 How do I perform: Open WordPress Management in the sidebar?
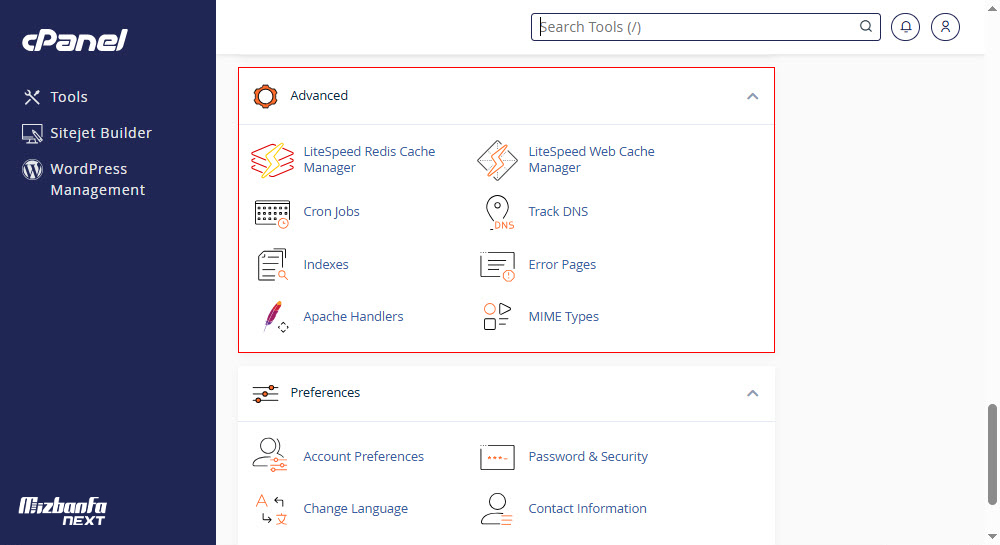(98, 179)
